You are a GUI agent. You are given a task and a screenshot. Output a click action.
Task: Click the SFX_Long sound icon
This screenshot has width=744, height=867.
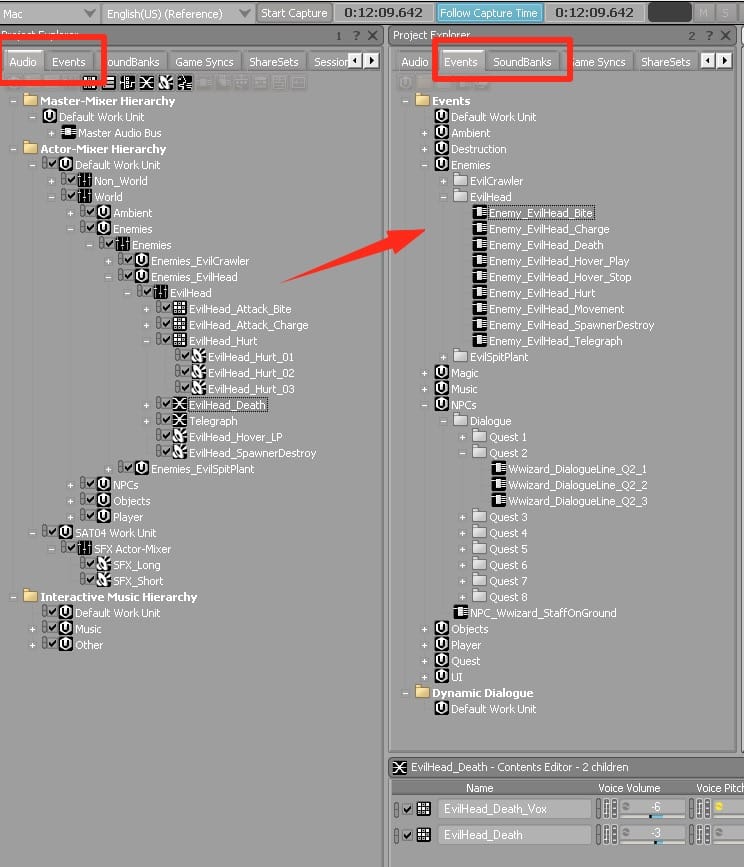pos(103,565)
